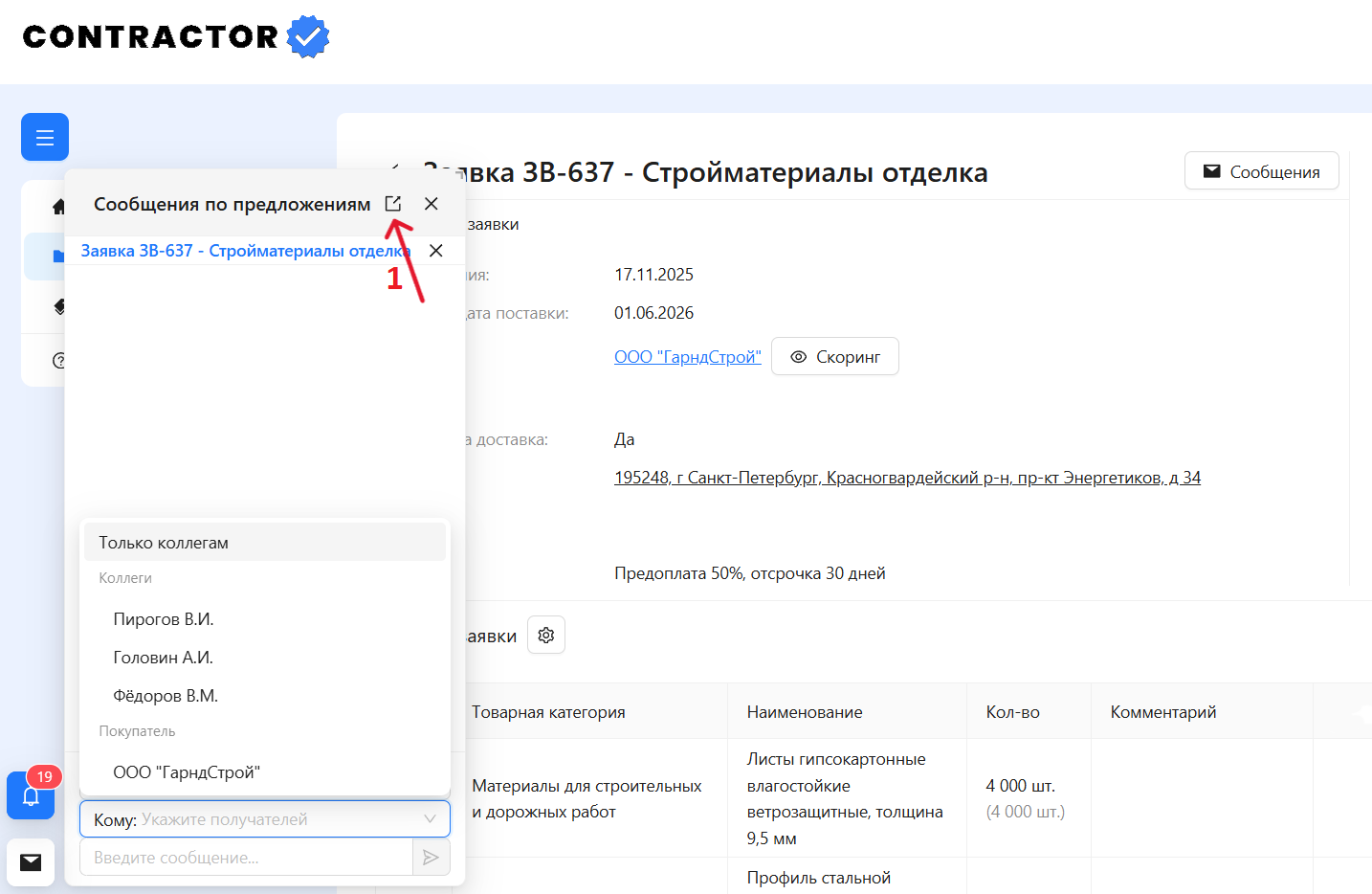The image size is (1372, 894).
Task: Click the Contractor verified badge logo
Action: pyautogui.click(x=308, y=36)
